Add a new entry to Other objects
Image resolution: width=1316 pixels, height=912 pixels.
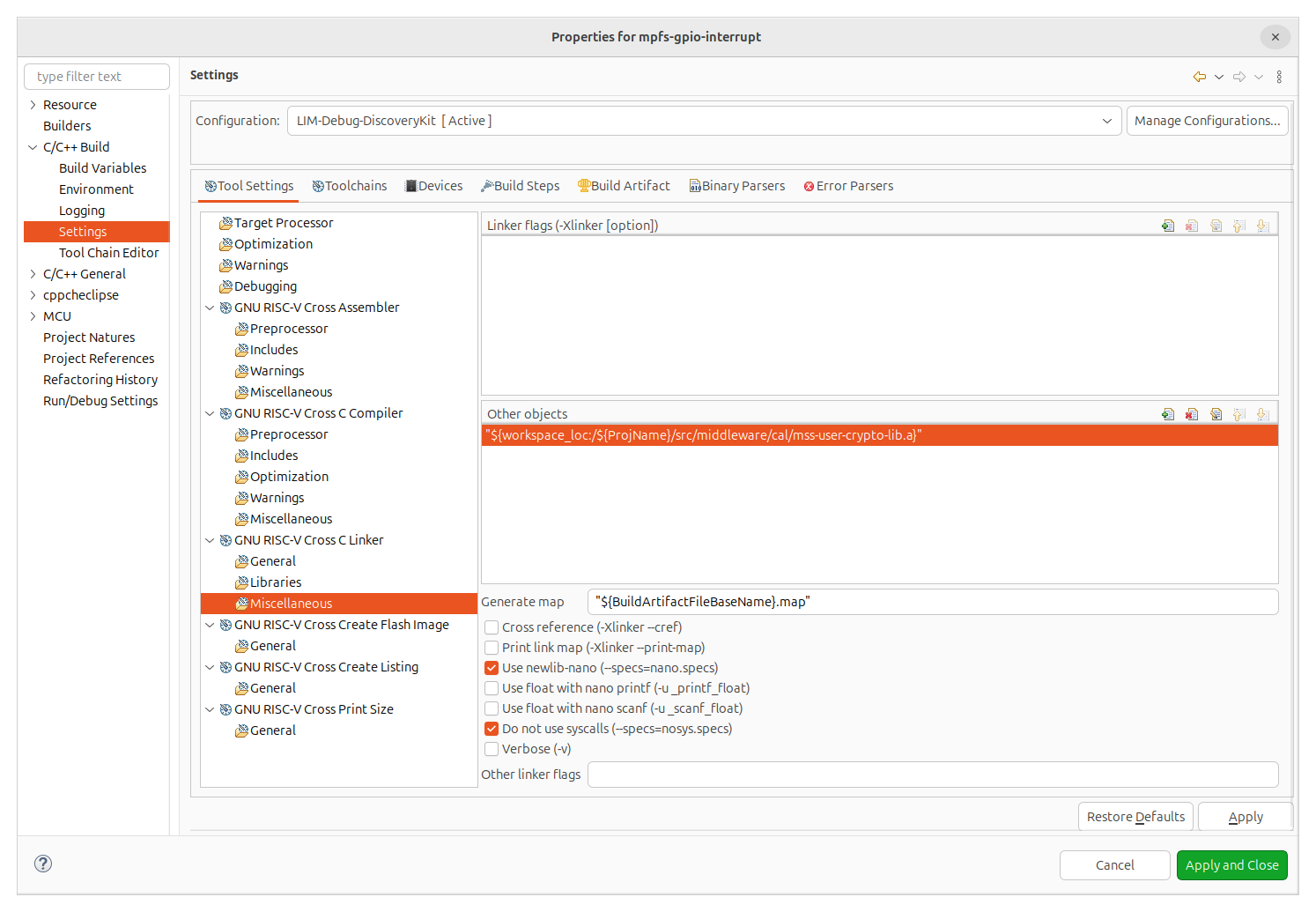(x=1168, y=414)
